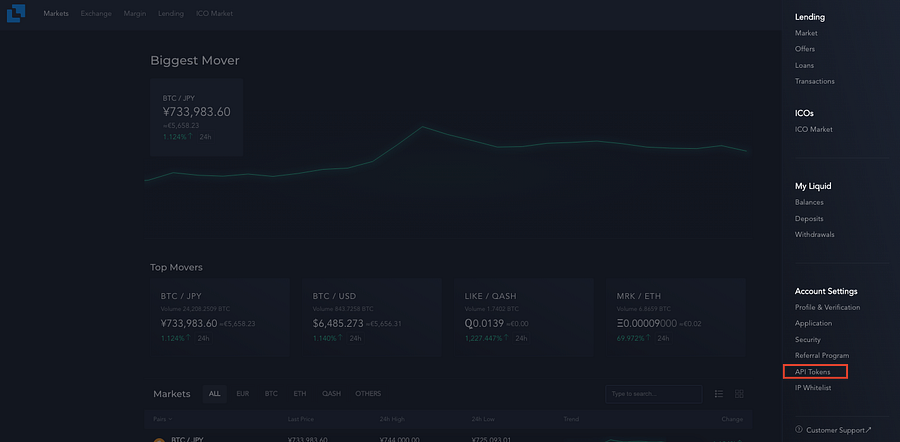Image resolution: width=900 pixels, height=442 pixels.
Task: Open the BTC / USD top mover card
Action: (x=372, y=317)
